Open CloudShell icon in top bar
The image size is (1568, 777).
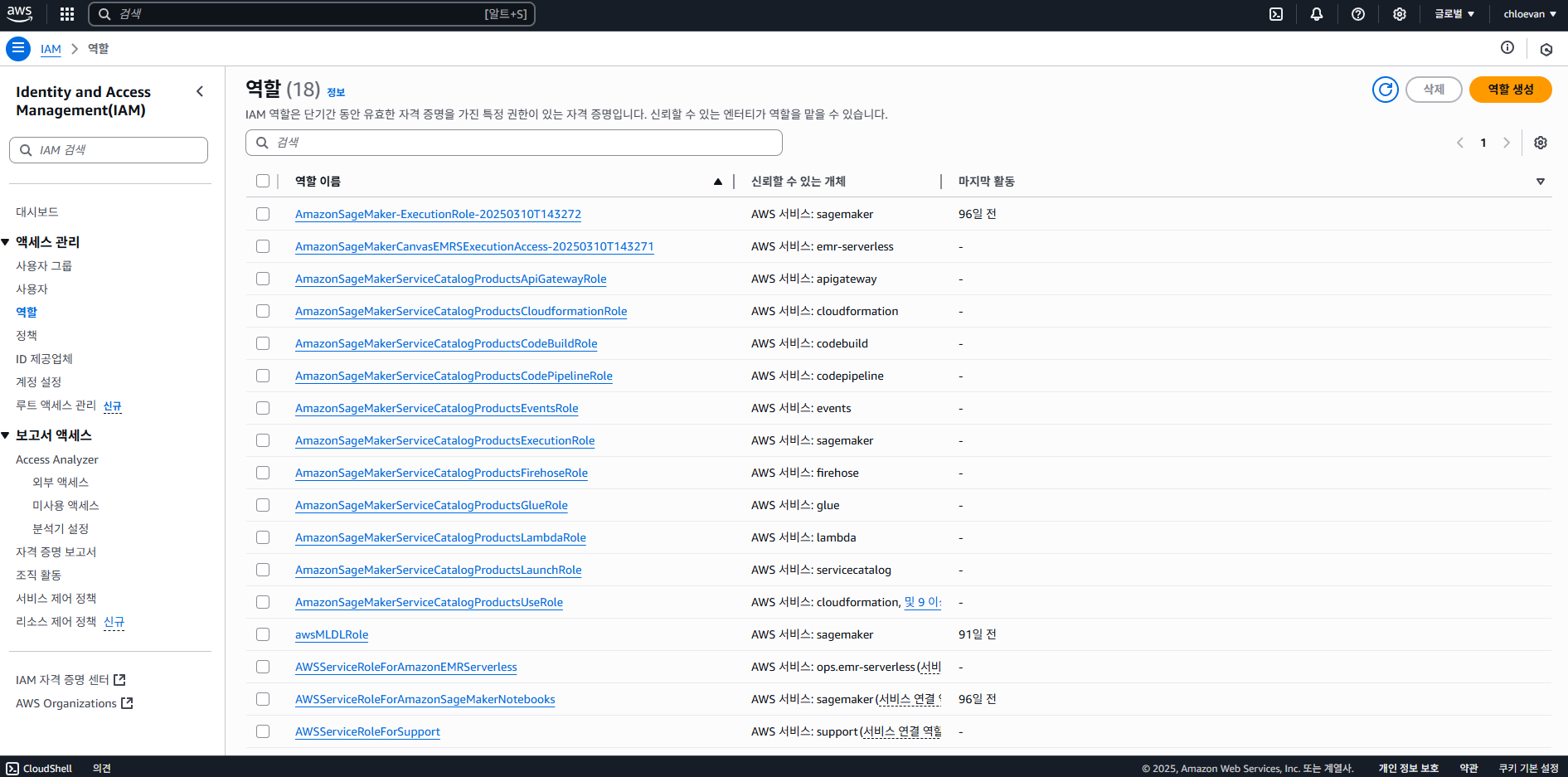click(1276, 14)
